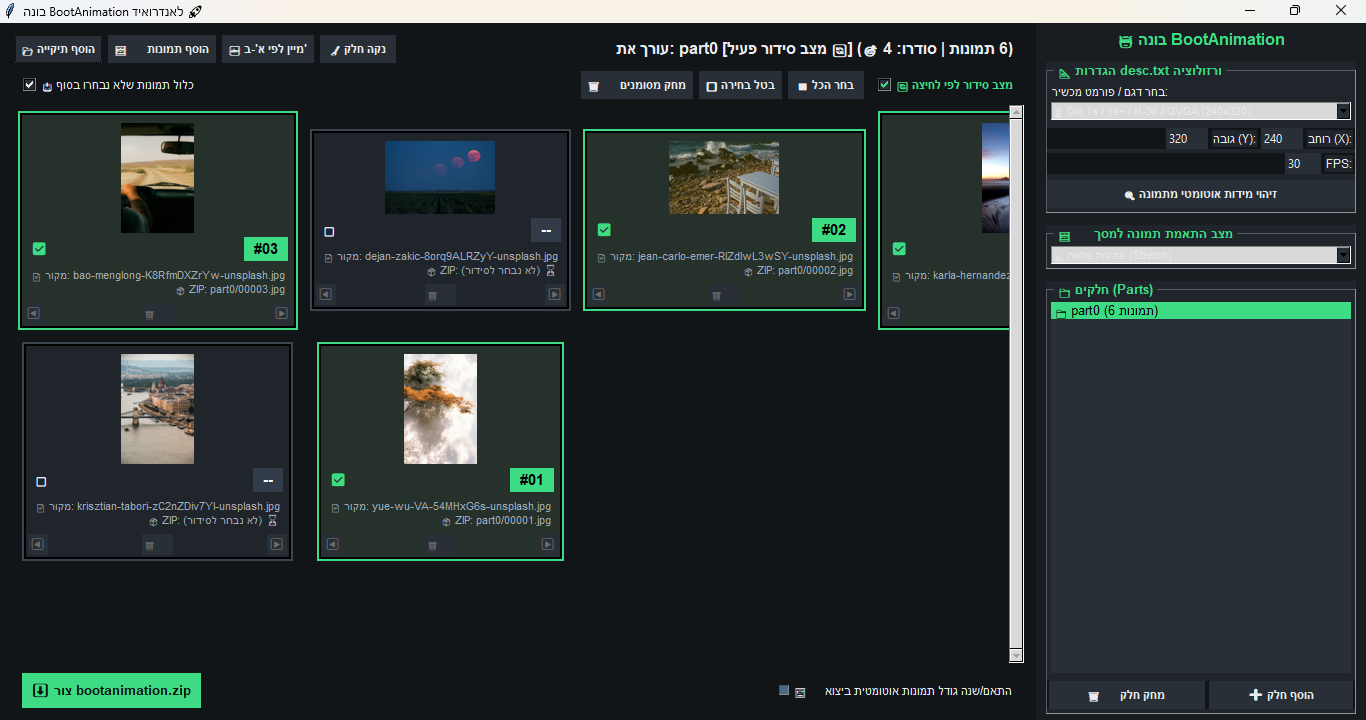Open the device model format dropdown
This screenshot has height=720, width=1366.
tap(1201, 111)
